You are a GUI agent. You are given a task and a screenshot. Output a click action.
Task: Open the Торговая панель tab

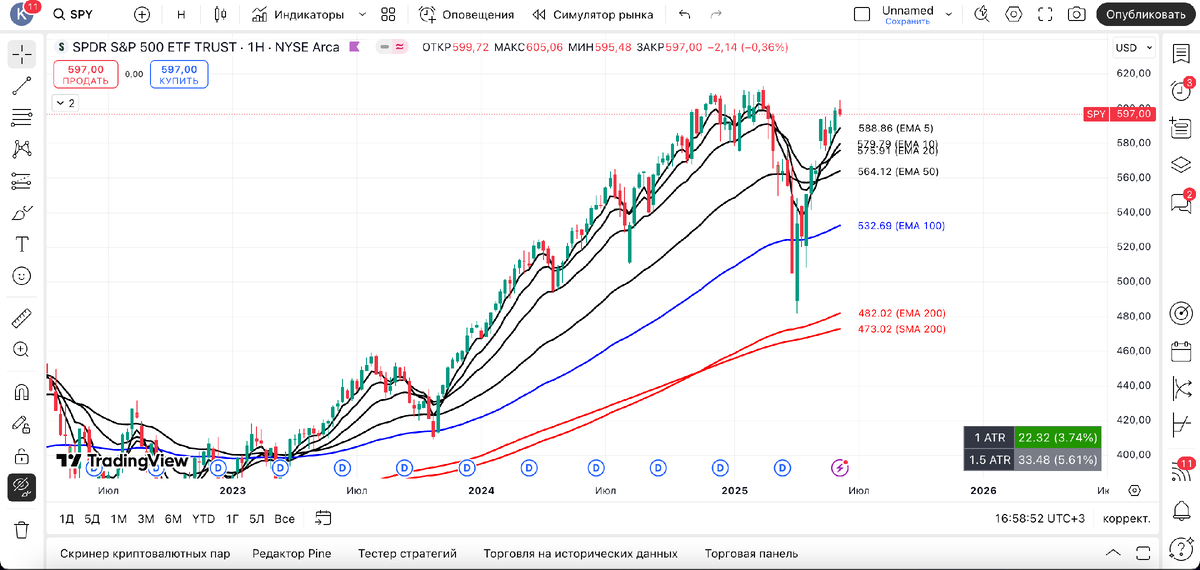click(x=751, y=553)
